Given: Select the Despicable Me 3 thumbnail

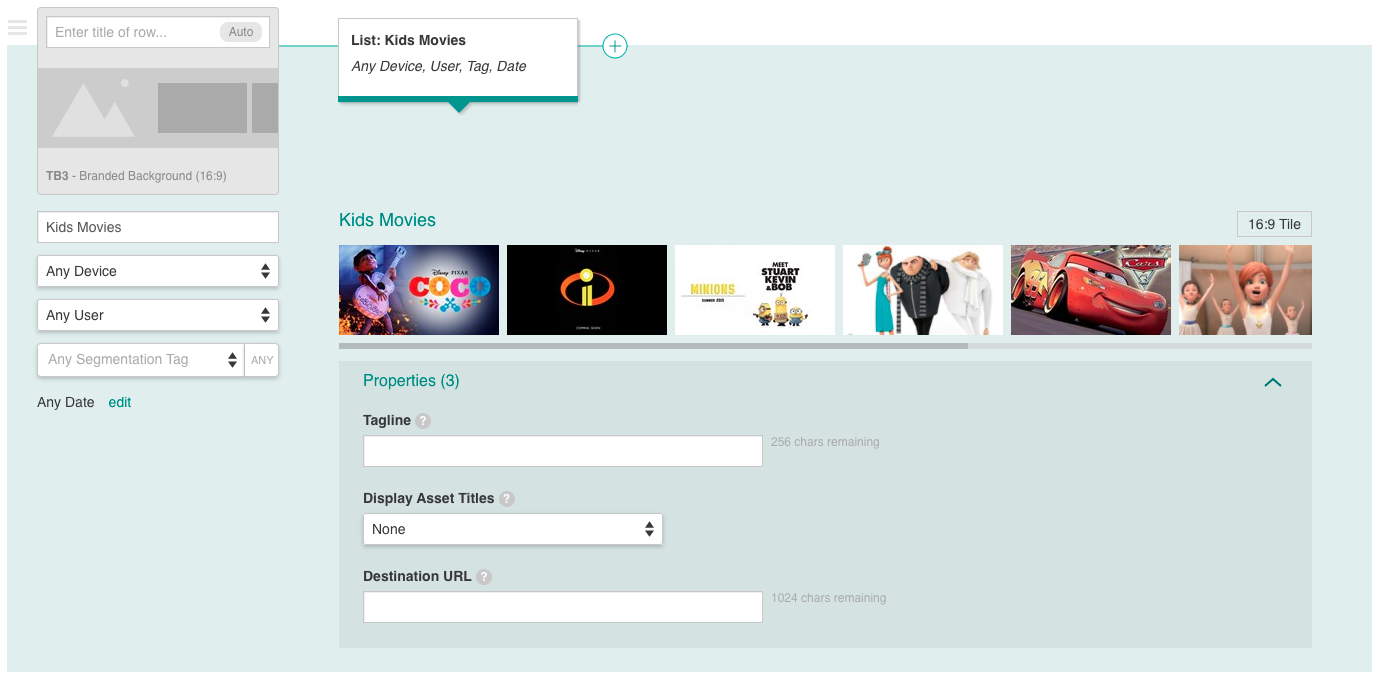Looking at the screenshot, I should click(x=923, y=290).
